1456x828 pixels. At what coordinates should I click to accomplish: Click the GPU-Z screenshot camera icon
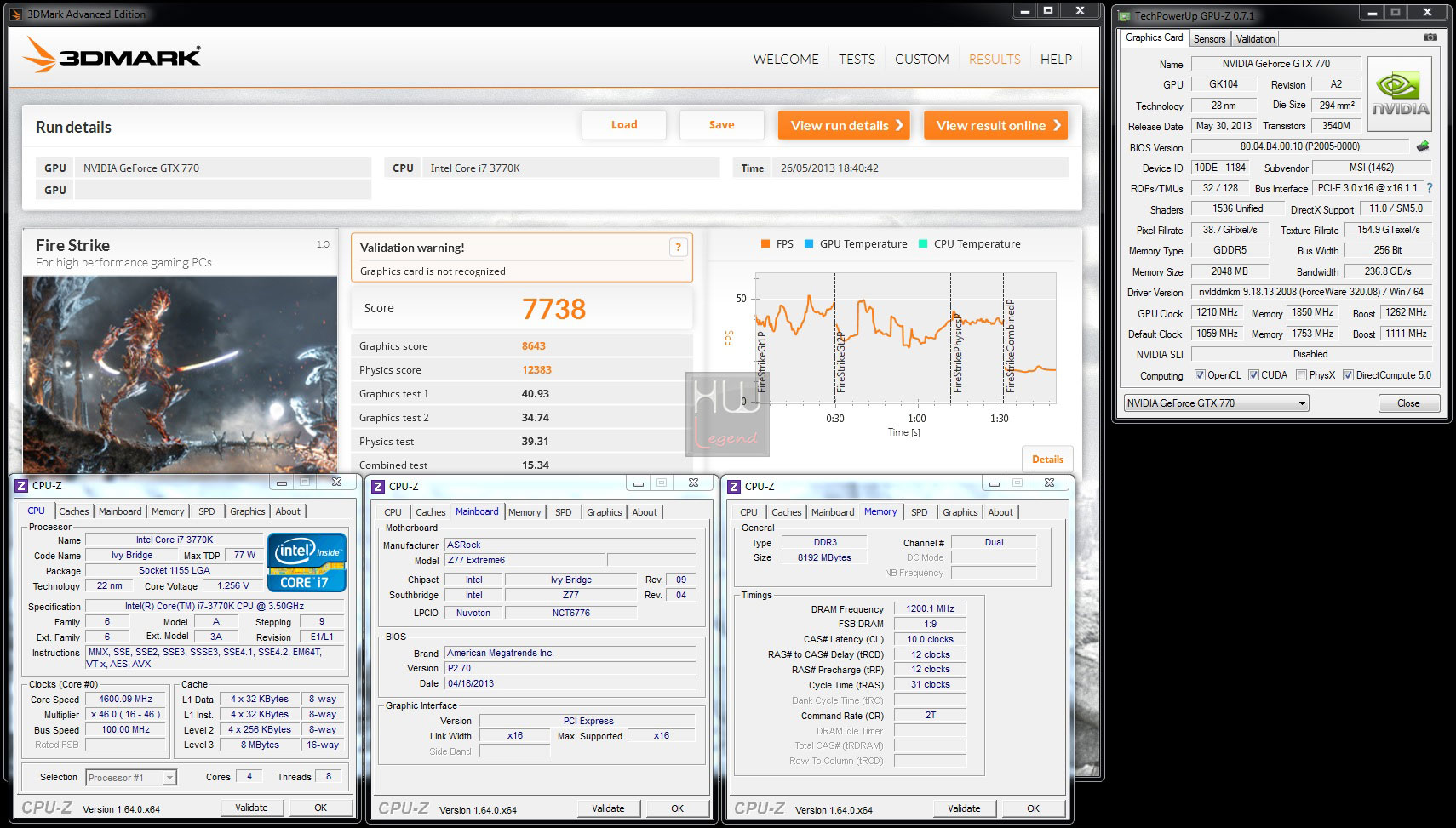point(1430,37)
